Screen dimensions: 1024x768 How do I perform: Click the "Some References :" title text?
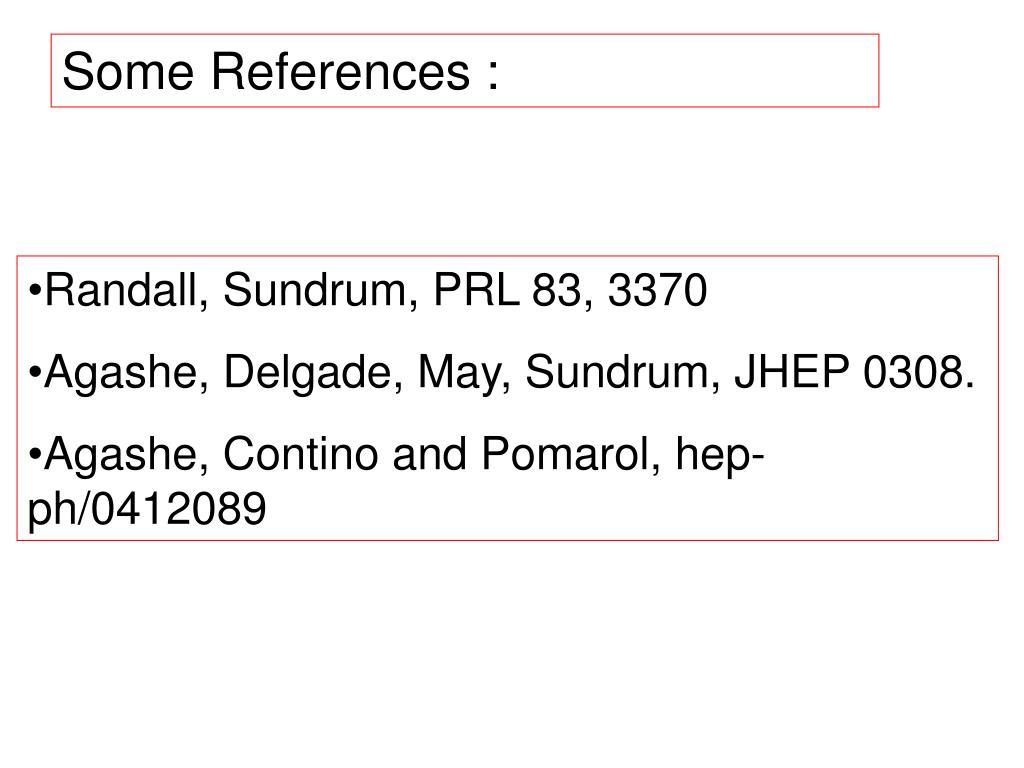[281, 71]
